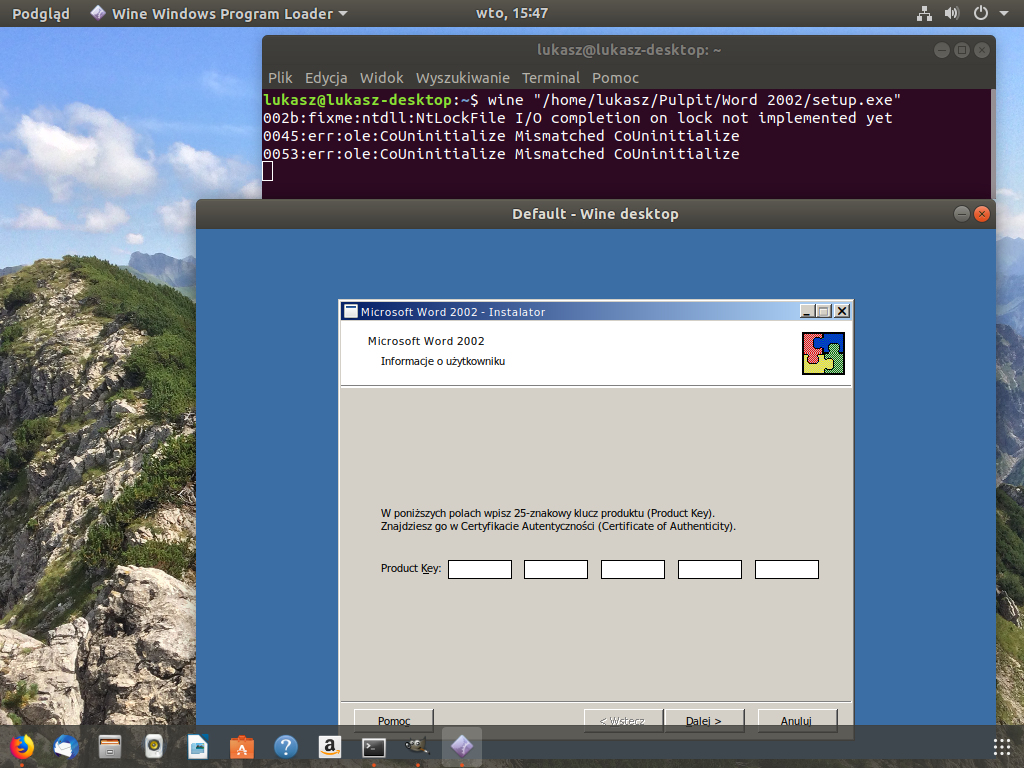Open the Plik menu in Terminal
Screen dimensions: 1024x768
(x=280, y=78)
